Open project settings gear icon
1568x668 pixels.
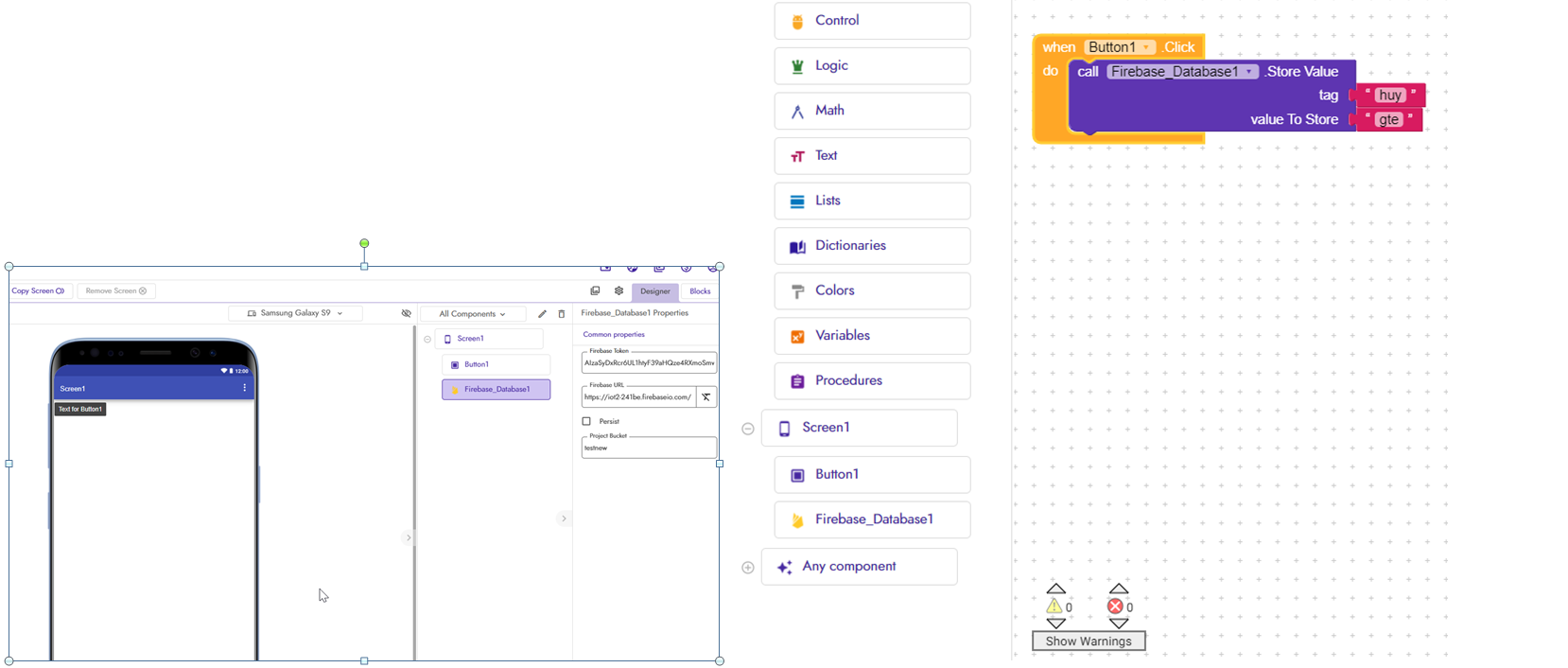tap(619, 291)
